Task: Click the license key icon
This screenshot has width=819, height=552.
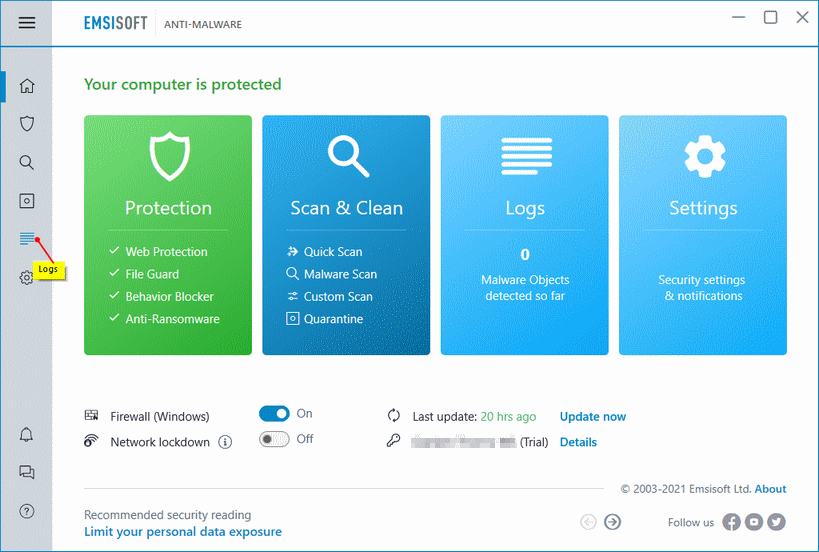Action: (393, 441)
